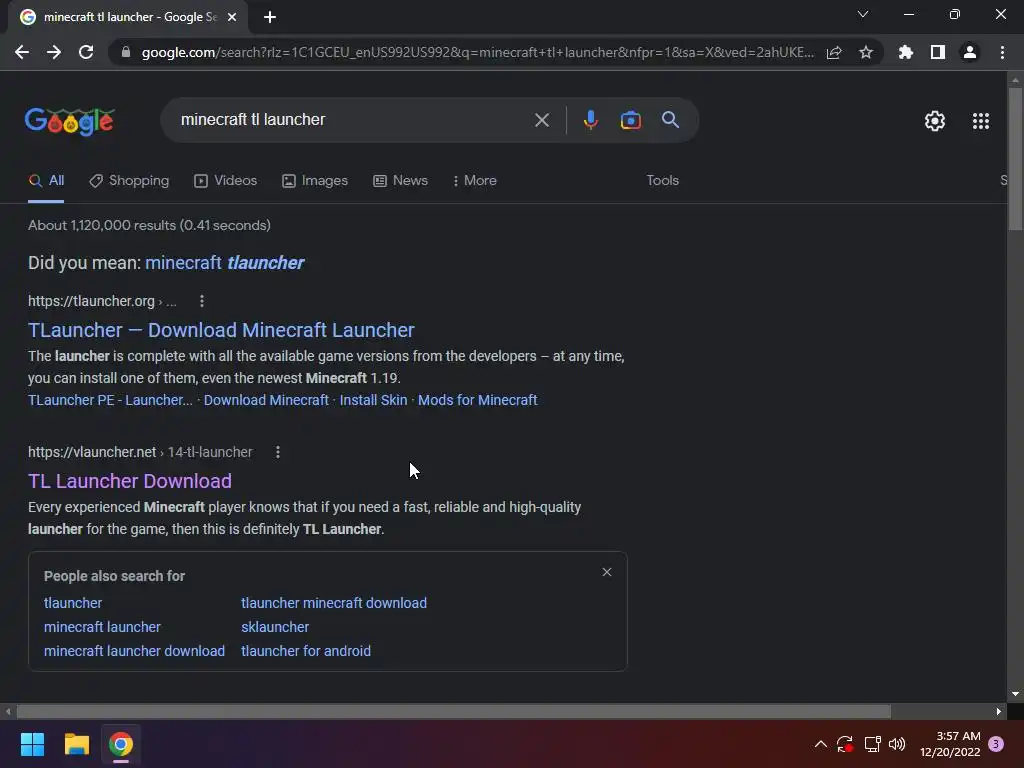Image resolution: width=1024 pixels, height=768 pixels.
Task: Reload the current page
Action: coord(86,52)
